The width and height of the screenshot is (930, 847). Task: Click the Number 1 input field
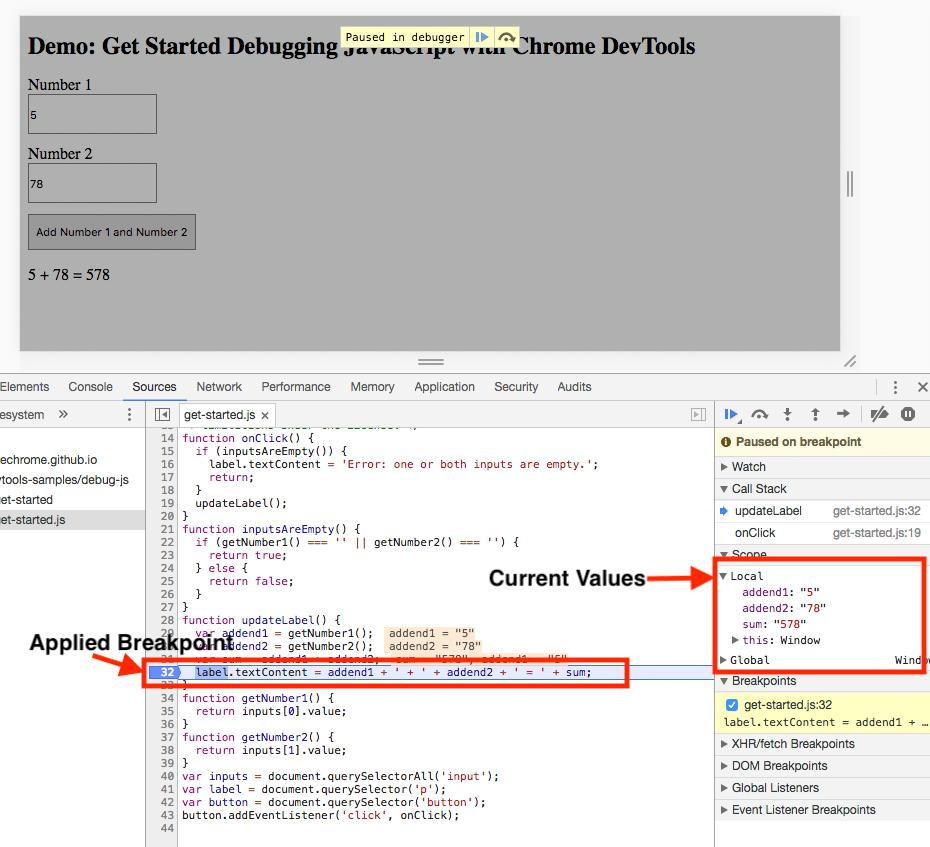coord(92,114)
